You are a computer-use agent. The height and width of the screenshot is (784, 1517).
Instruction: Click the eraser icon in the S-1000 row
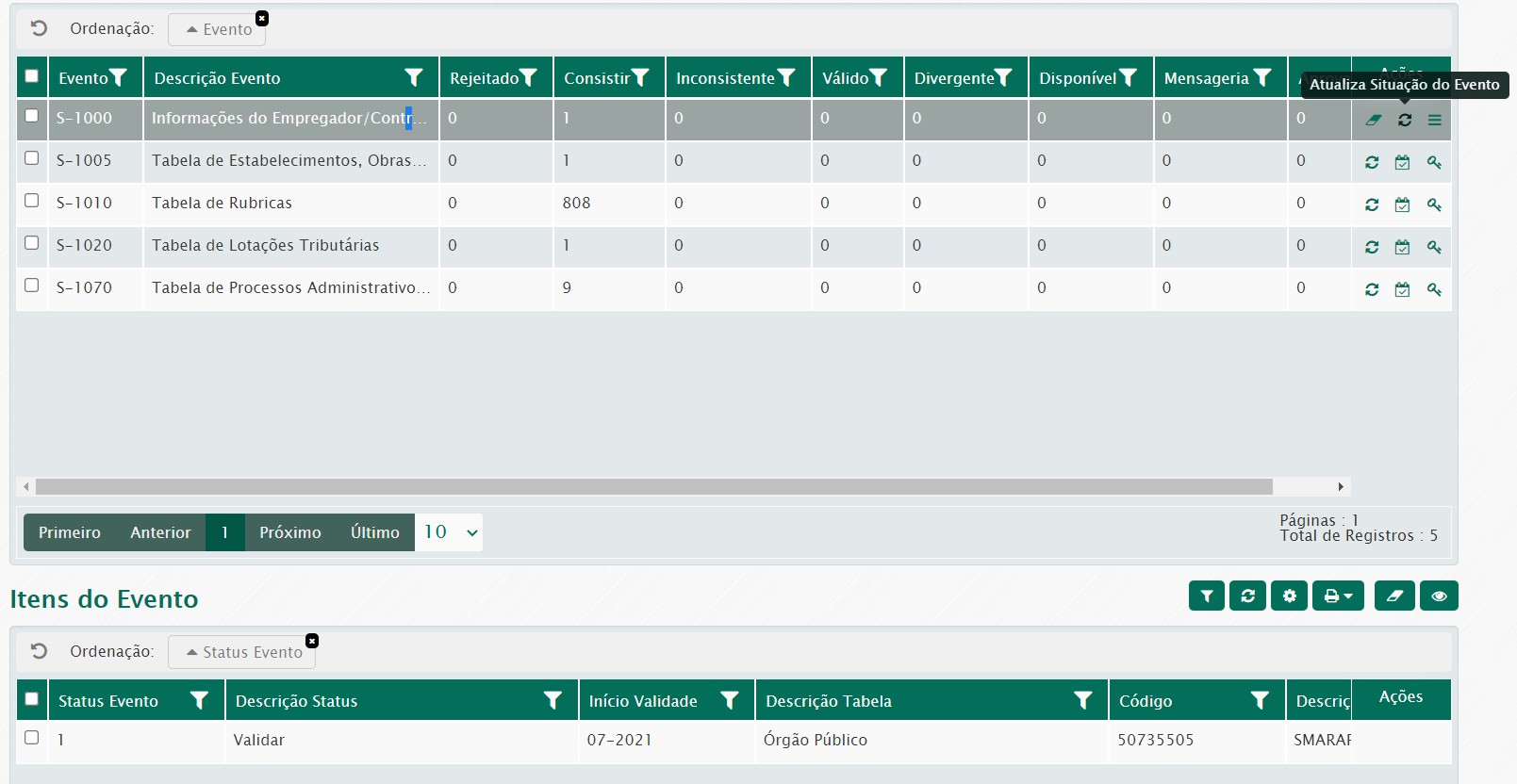click(1374, 120)
